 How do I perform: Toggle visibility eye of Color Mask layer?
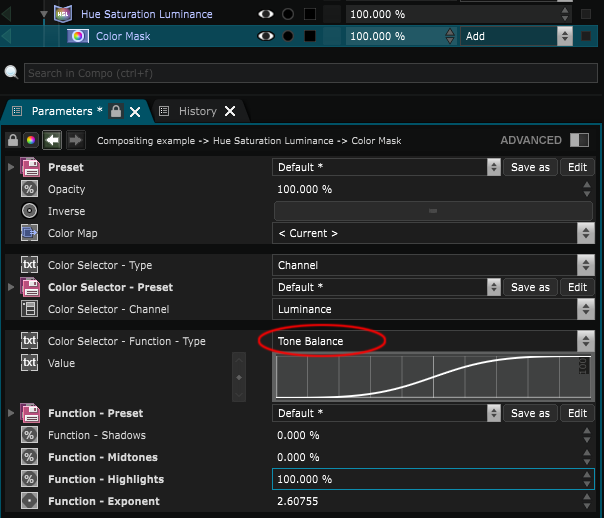point(266,36)
